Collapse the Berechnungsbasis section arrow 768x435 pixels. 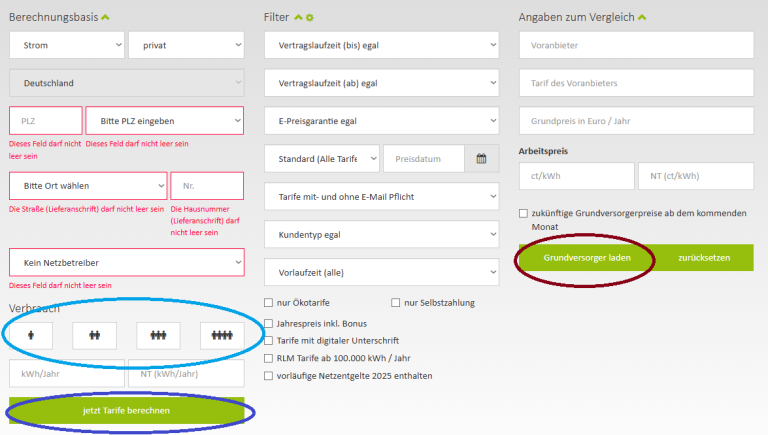click(105, 17)
